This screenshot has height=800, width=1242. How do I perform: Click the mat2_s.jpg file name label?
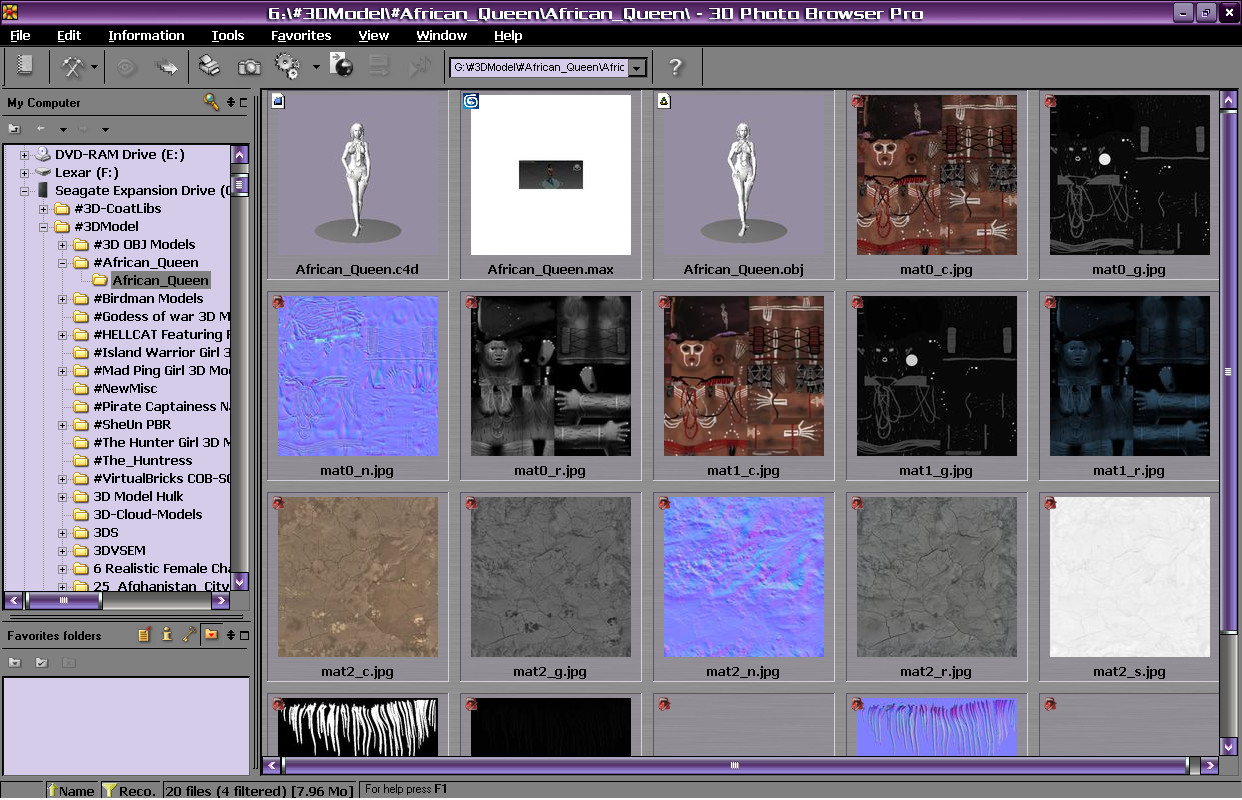pos(1129,672)
